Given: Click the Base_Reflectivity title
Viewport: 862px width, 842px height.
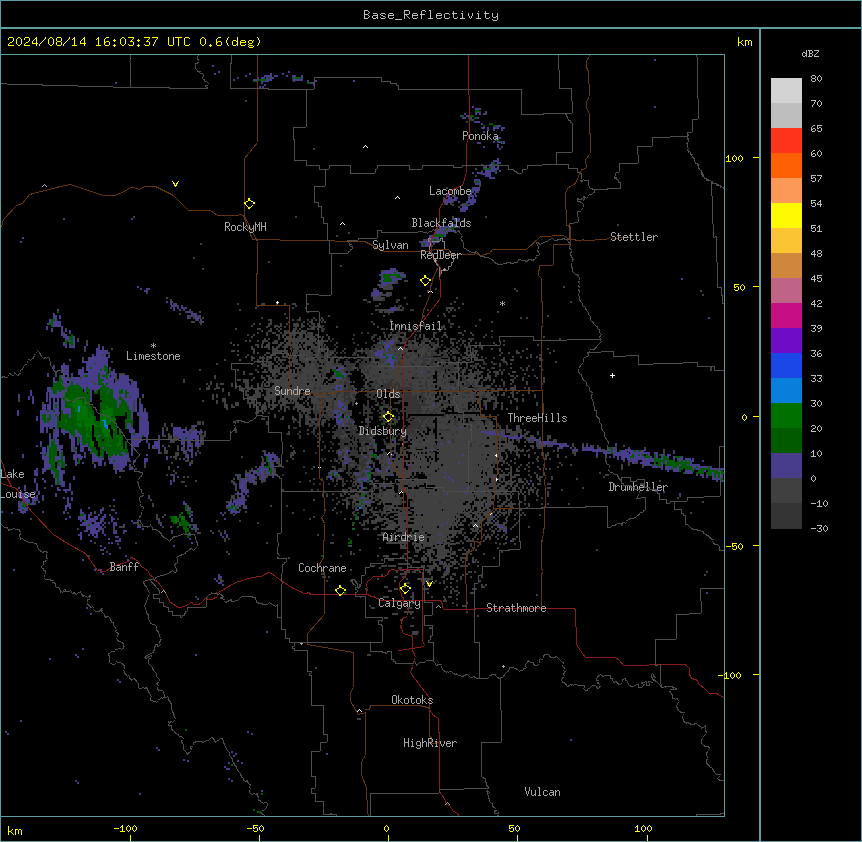Looking at the screenshot, I should click(431, 15).
